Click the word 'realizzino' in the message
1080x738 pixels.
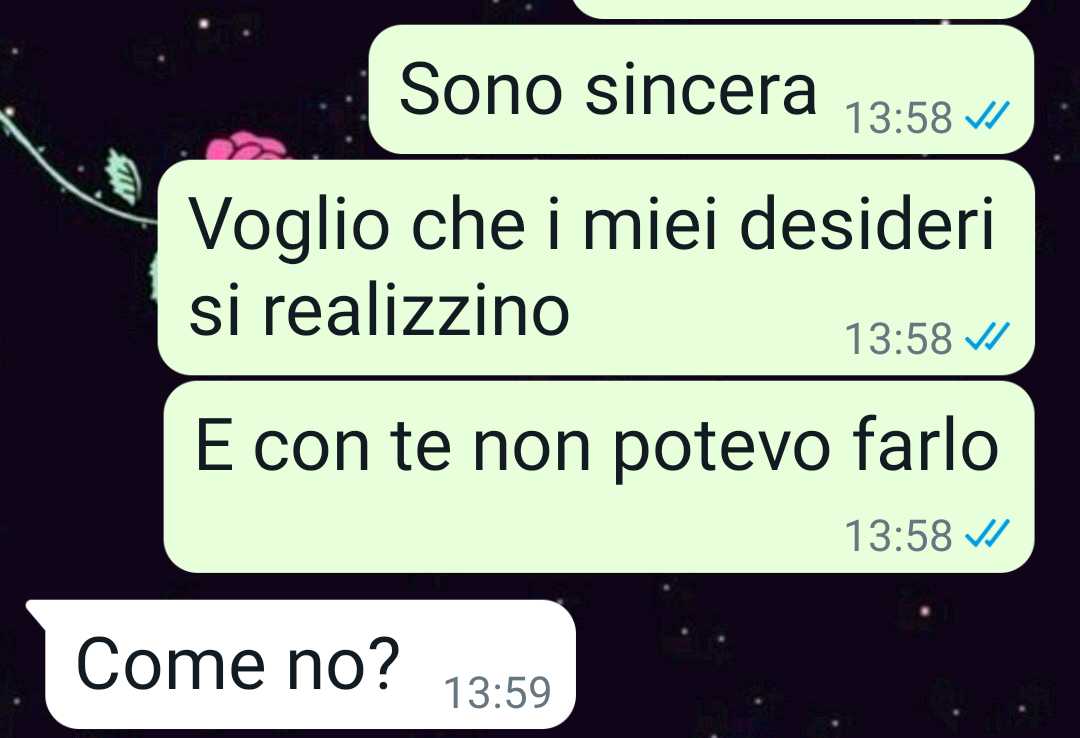click(x=415, y=309)
